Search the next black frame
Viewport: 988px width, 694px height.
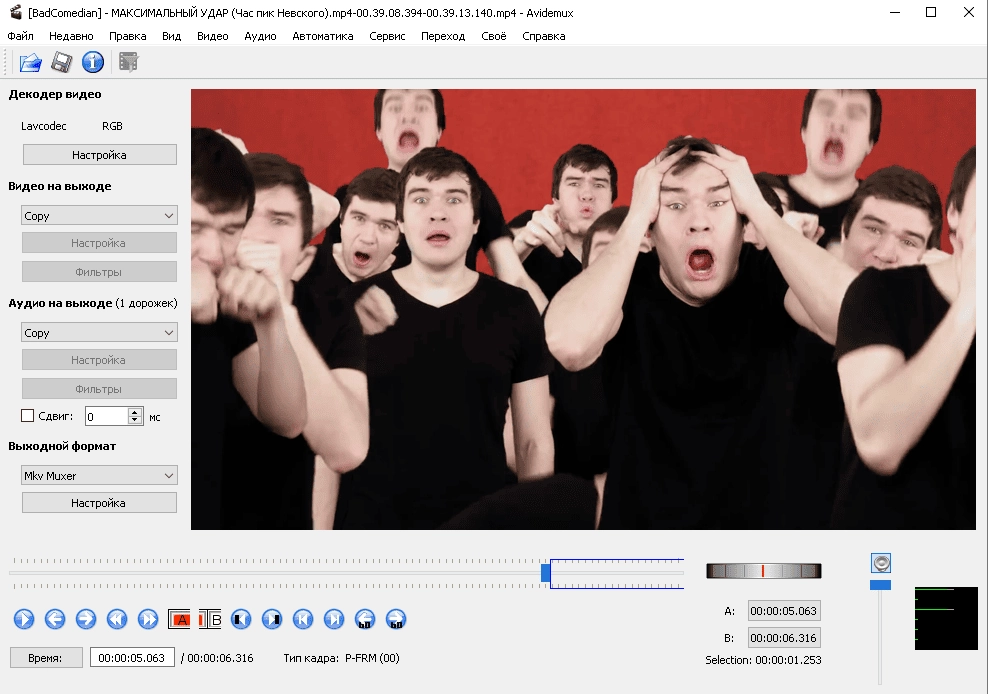click(x=272, y=619)
